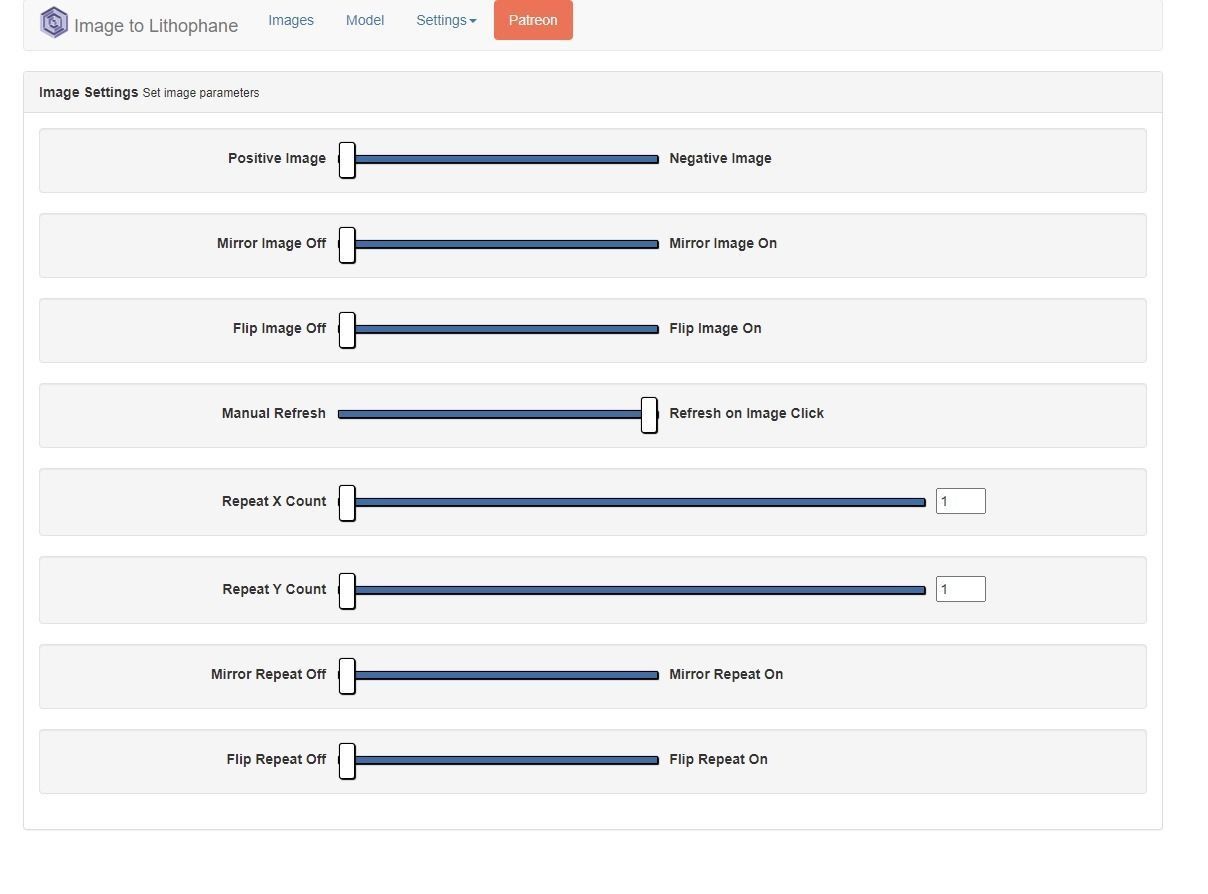
Task: Click the Patreon button
Action: pyautogui.click(x=533, y=20)
